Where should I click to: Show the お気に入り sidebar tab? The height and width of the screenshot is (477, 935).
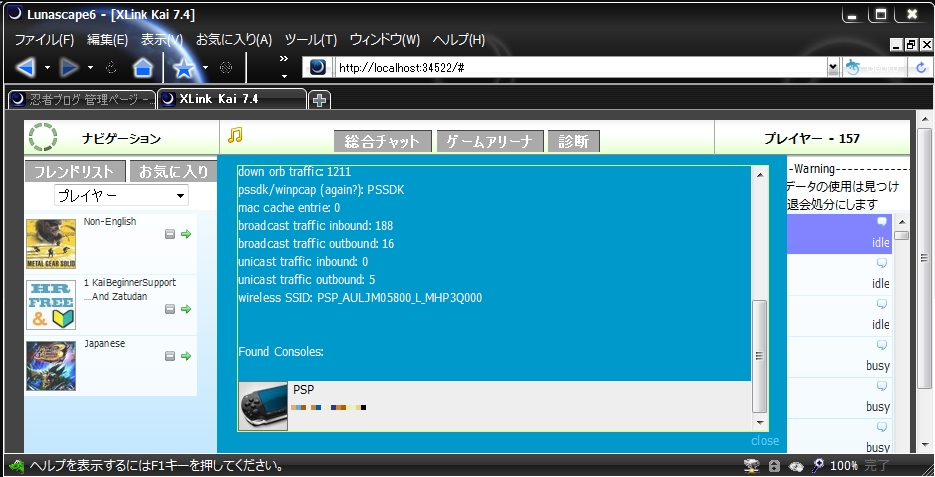[173, 172]
